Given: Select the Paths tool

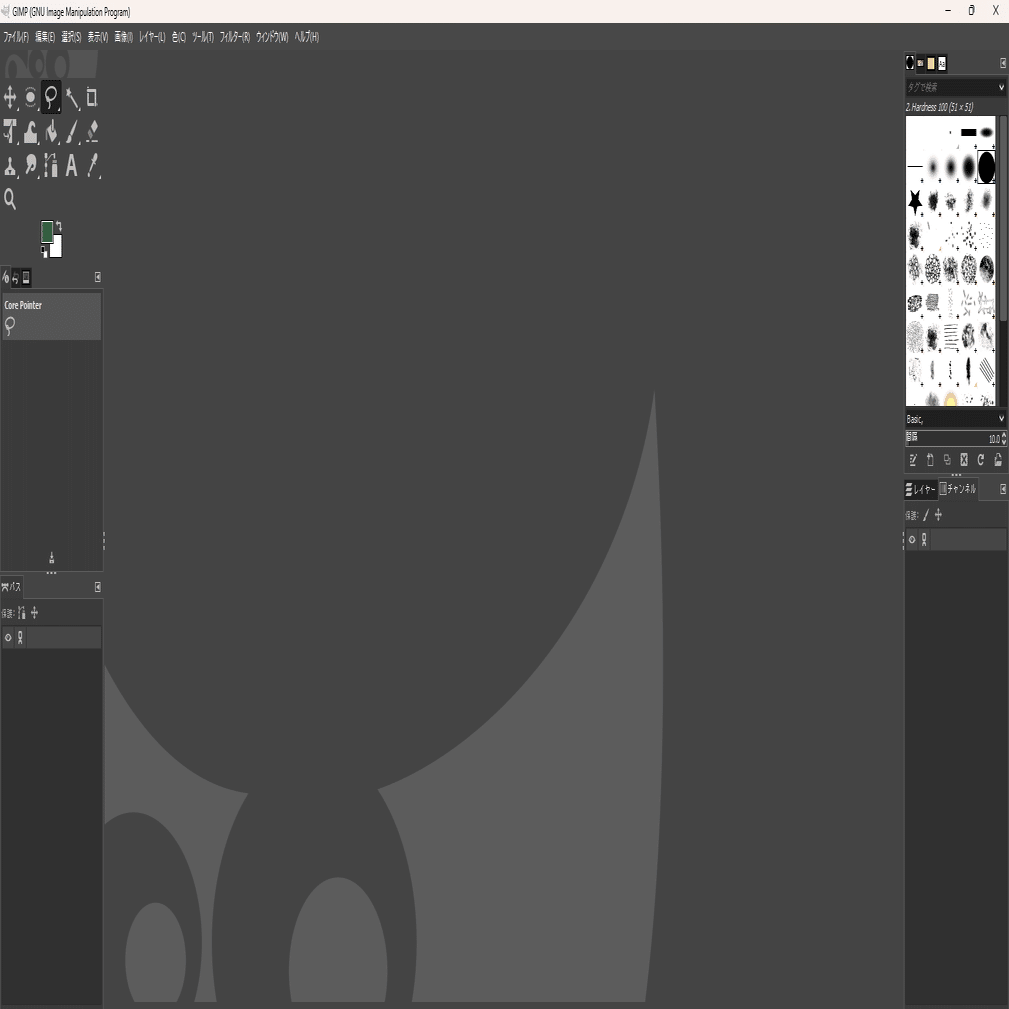Looking at the screenshot, I should pos(51,166).
